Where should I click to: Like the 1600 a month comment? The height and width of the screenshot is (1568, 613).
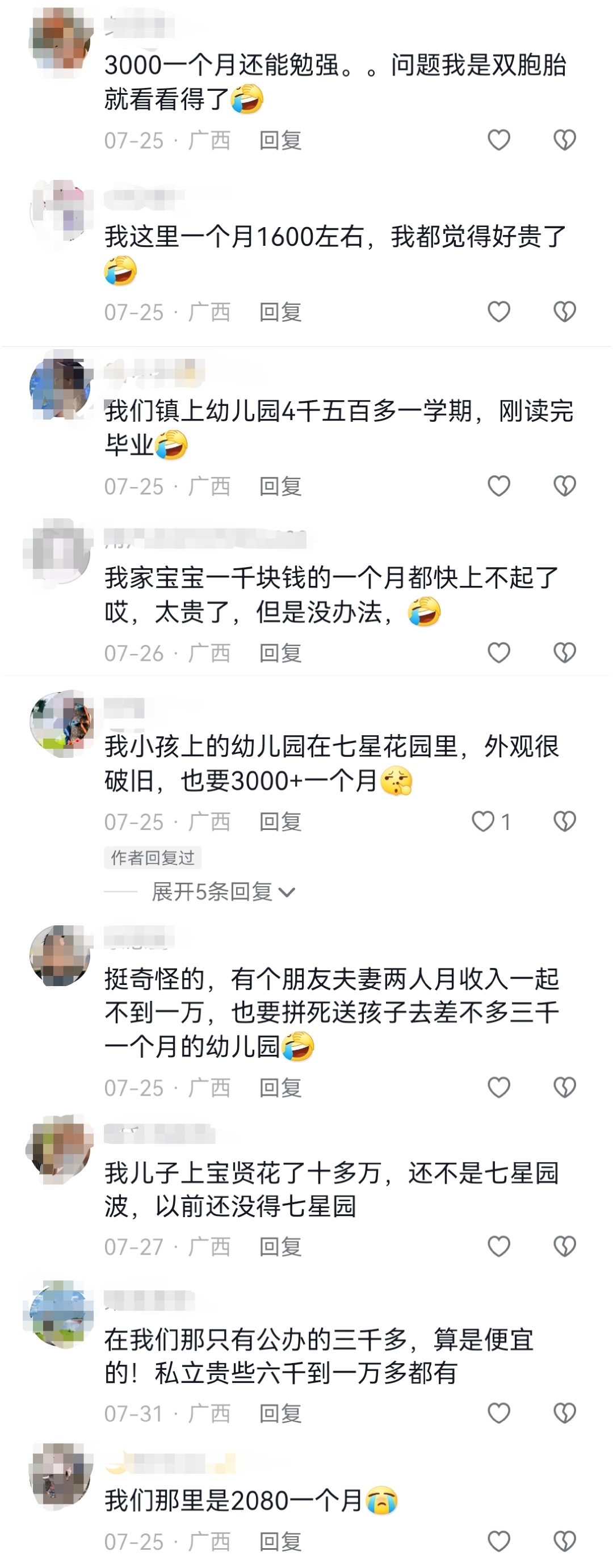498,312
